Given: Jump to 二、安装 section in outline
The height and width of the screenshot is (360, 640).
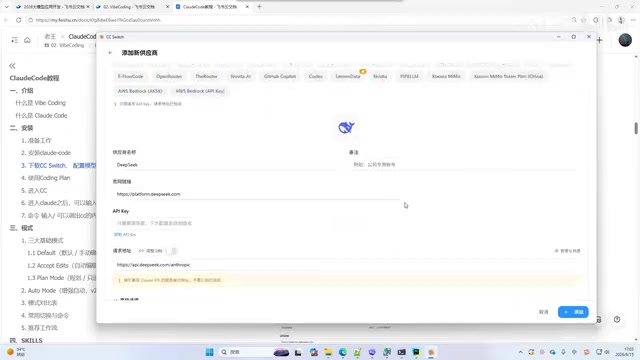Looking at the screenshot, I should click(21, 128).
